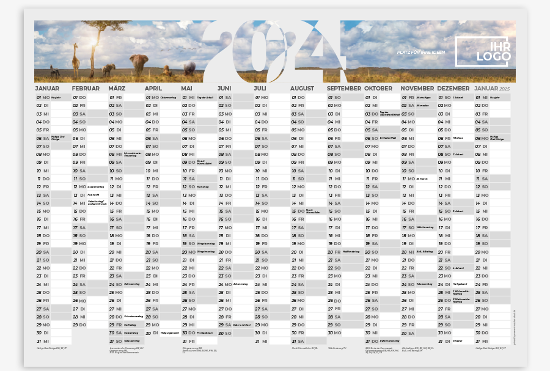
Task: Click the IHR LOGO placeholder box
Action: click(x=482, y=52)
